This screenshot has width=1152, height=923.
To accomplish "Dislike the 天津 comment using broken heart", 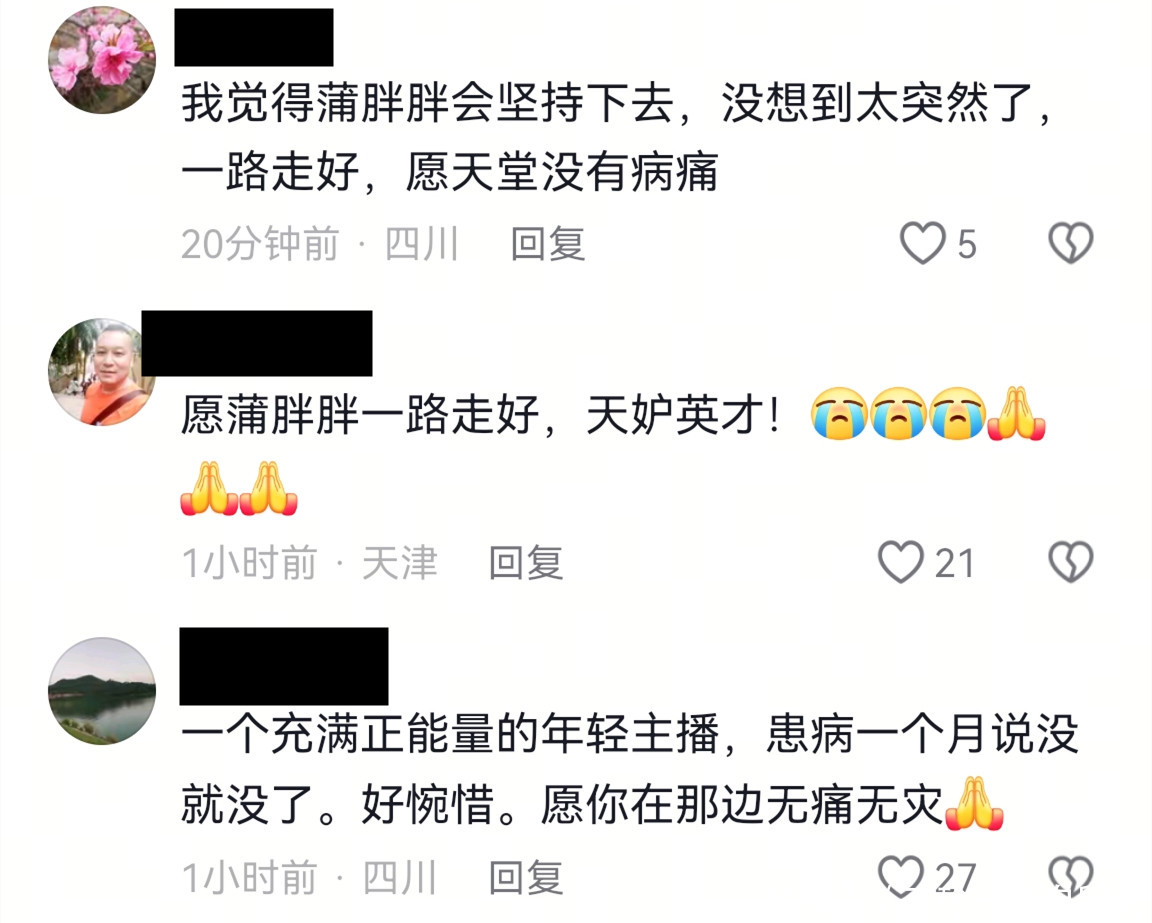I will tap(1070, 563).
